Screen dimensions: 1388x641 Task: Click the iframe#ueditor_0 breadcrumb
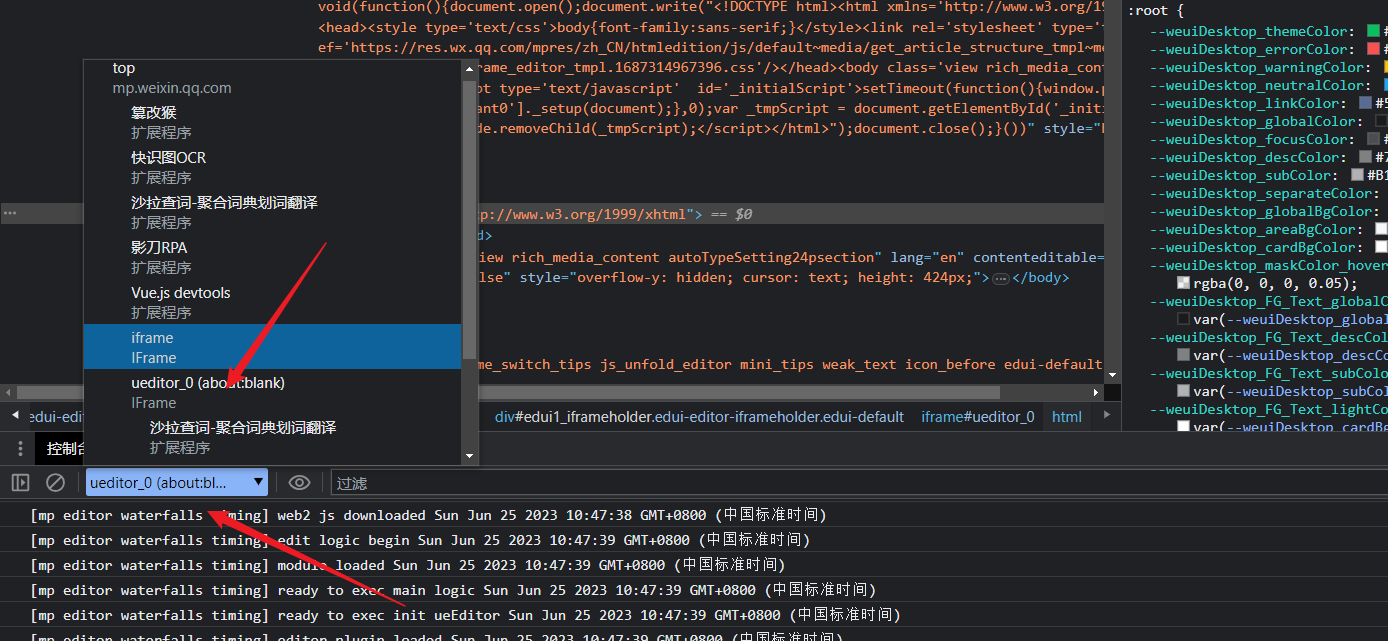pyautogui.click(x=977, y=417)
